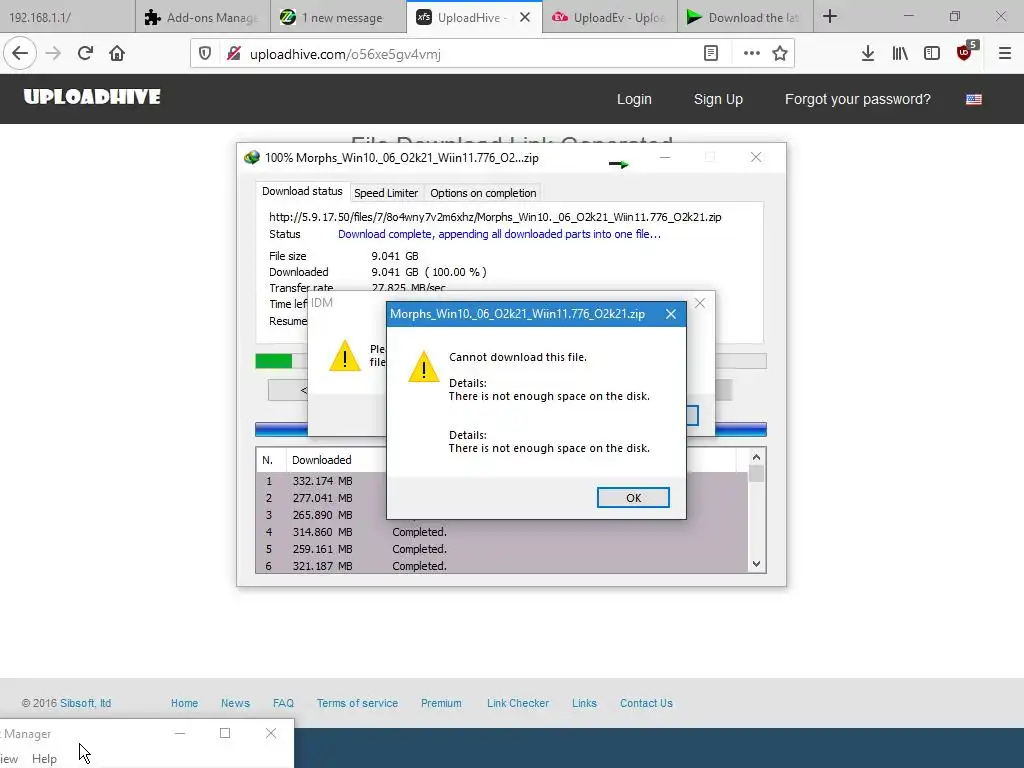This screenshot has width=1024, height=768.
Task: Switch to the UploadEv tab
Action: tap(609, 18)
